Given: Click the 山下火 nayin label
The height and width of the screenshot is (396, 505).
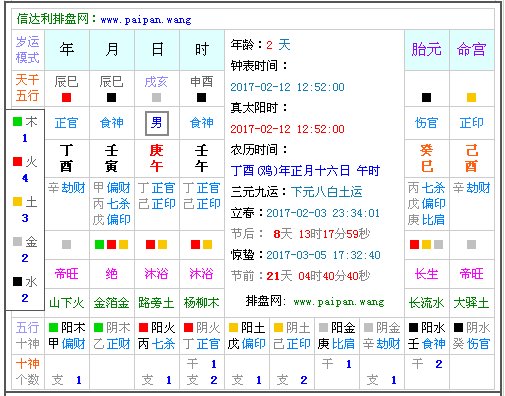Looking at the screenshot, I should click(66, 303).
